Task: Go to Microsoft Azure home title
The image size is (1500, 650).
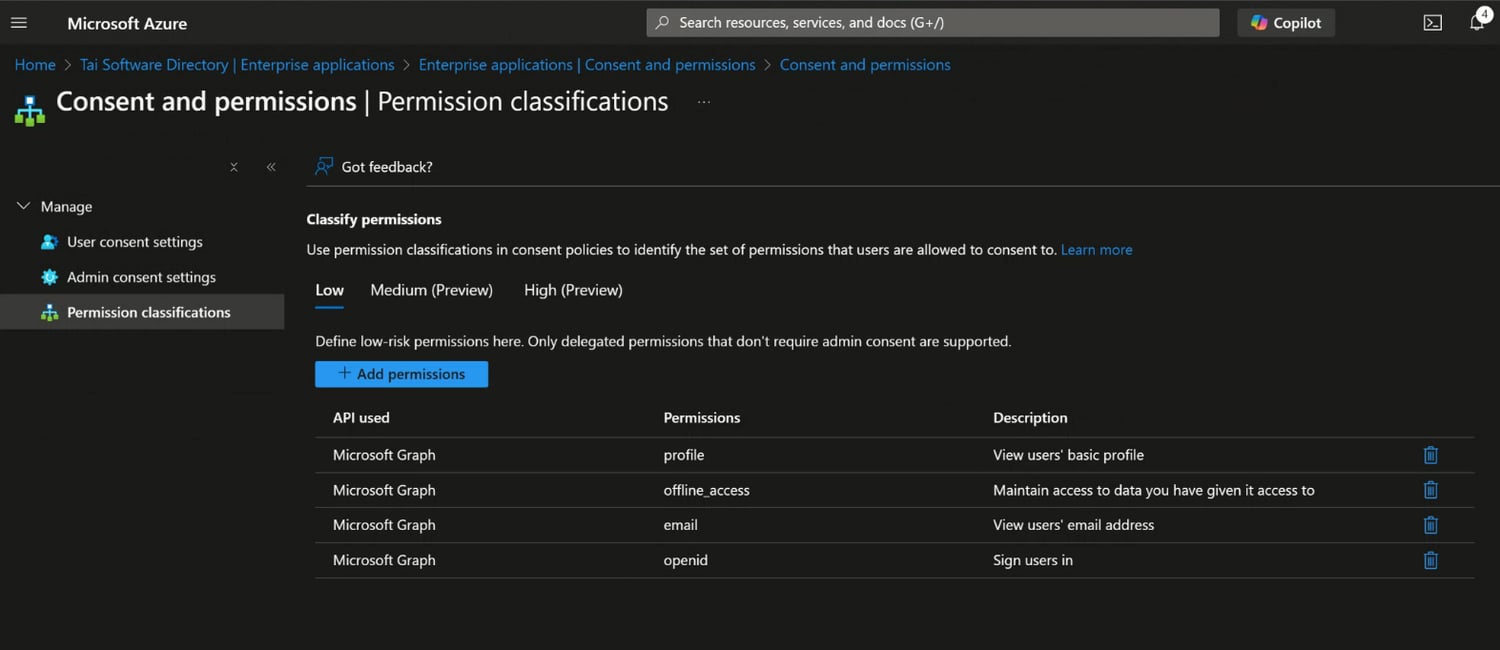Action: pos(127,23)
